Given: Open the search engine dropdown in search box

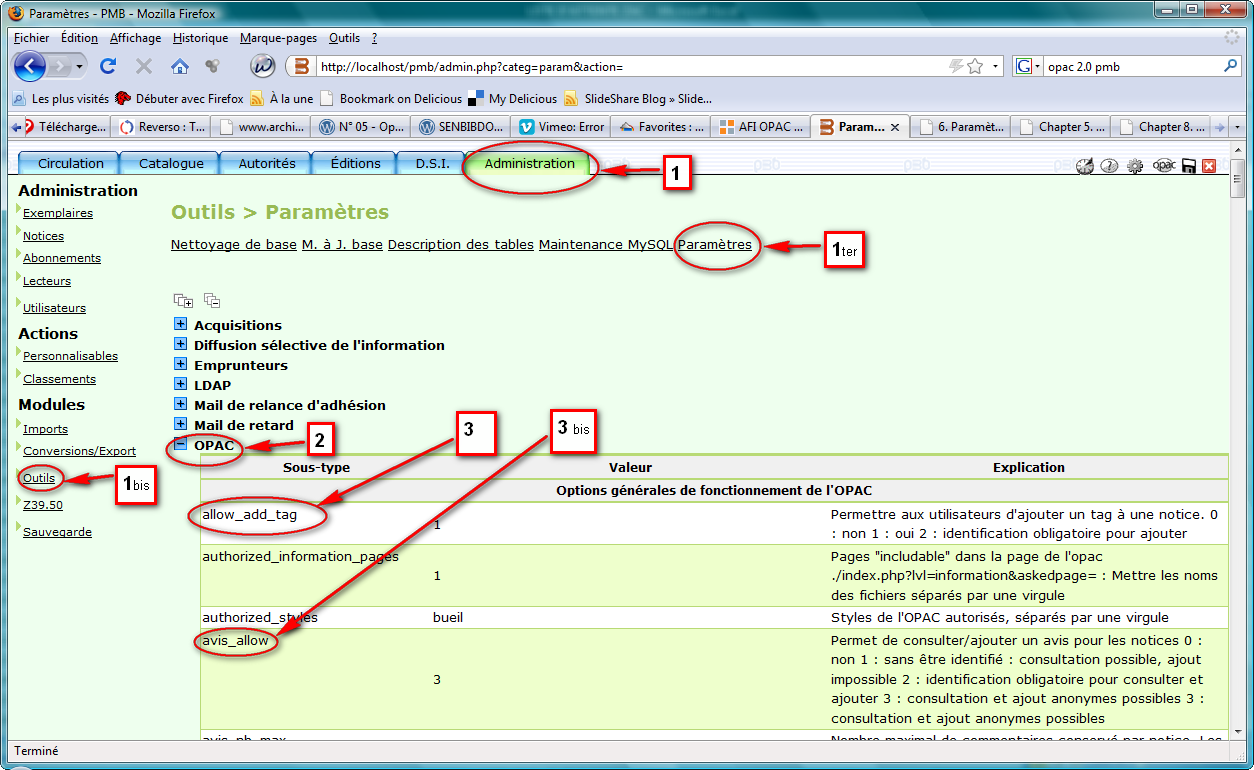Looking at the screenshot, I should 1028,67.
